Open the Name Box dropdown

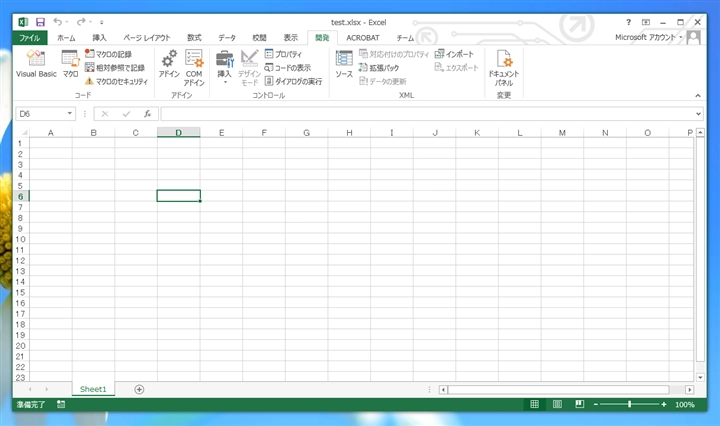[x=70, y=113]
